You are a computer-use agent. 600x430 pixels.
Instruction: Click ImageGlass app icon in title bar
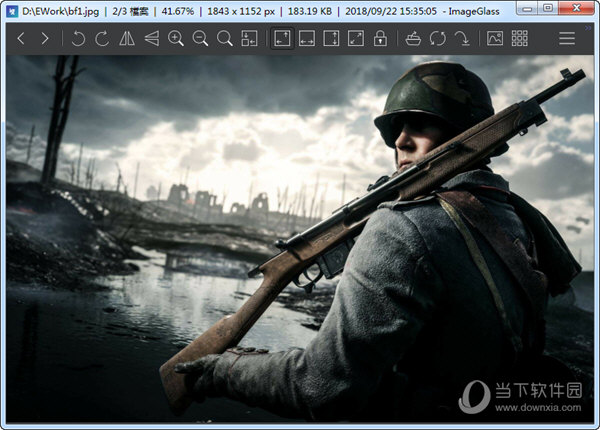(x=13, y=11)
